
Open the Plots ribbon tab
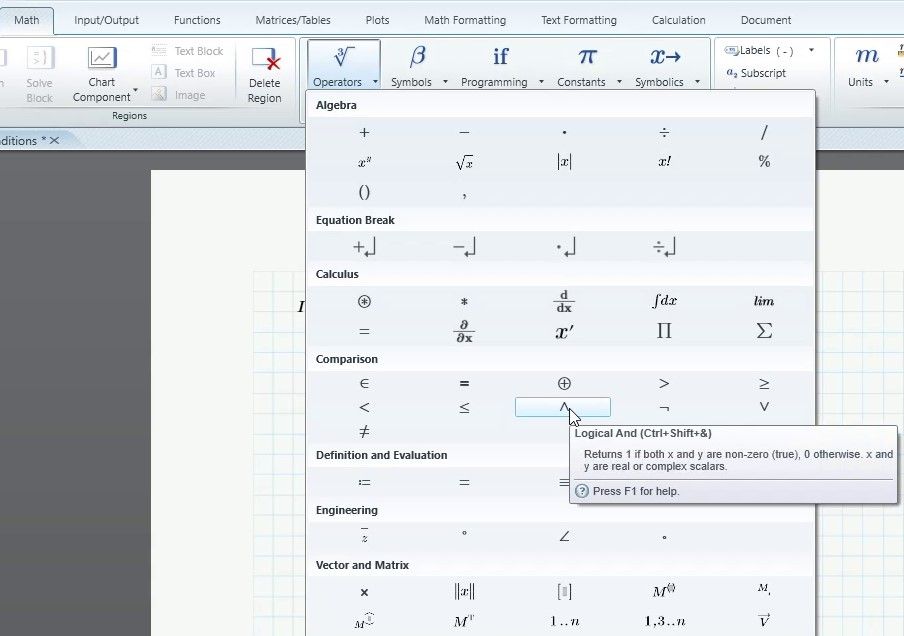coord(377,20)
